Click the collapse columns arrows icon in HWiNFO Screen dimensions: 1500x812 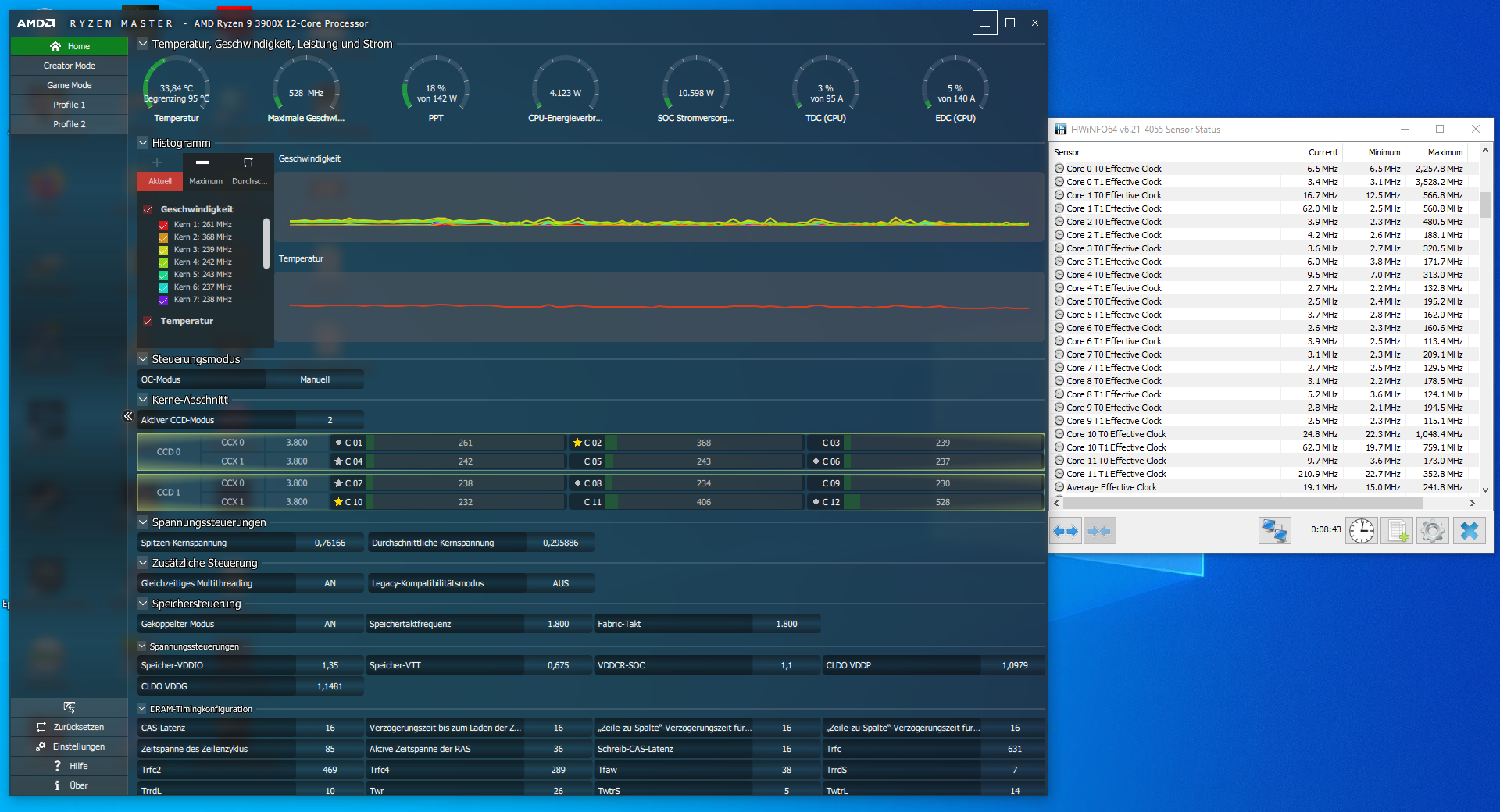[x=1099, y=531]
